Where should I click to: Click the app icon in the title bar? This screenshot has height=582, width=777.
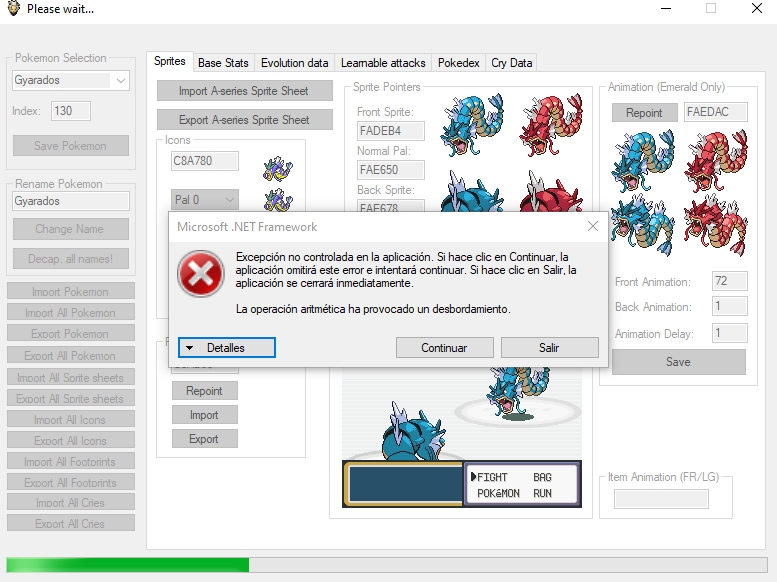click(x=13, y=9)
